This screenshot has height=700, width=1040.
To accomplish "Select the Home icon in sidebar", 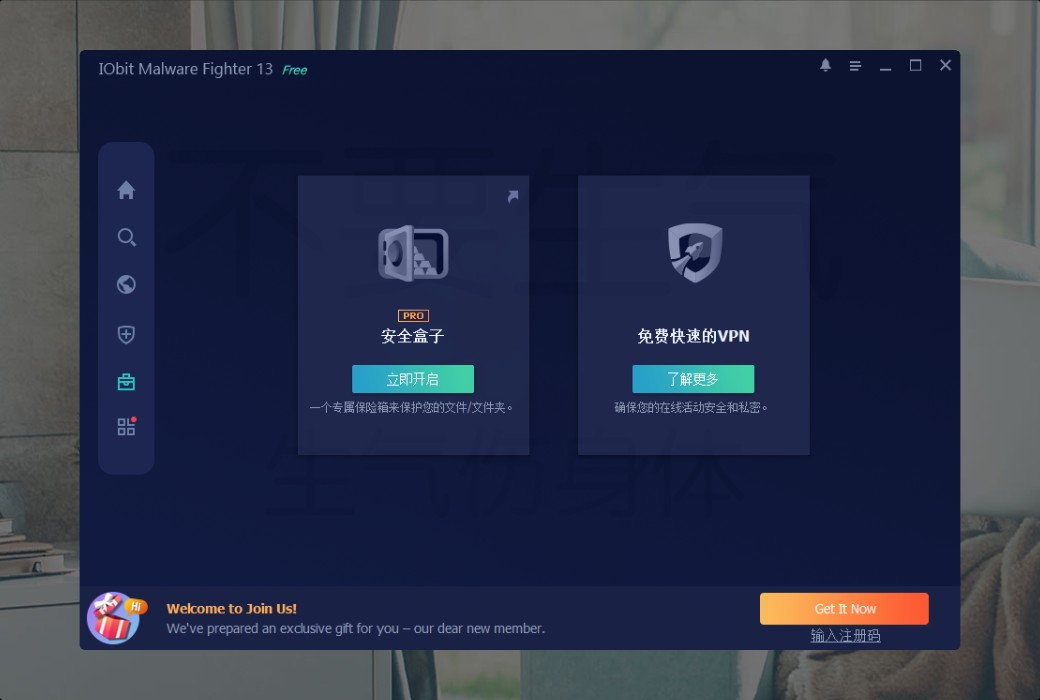I will (125, 190).
